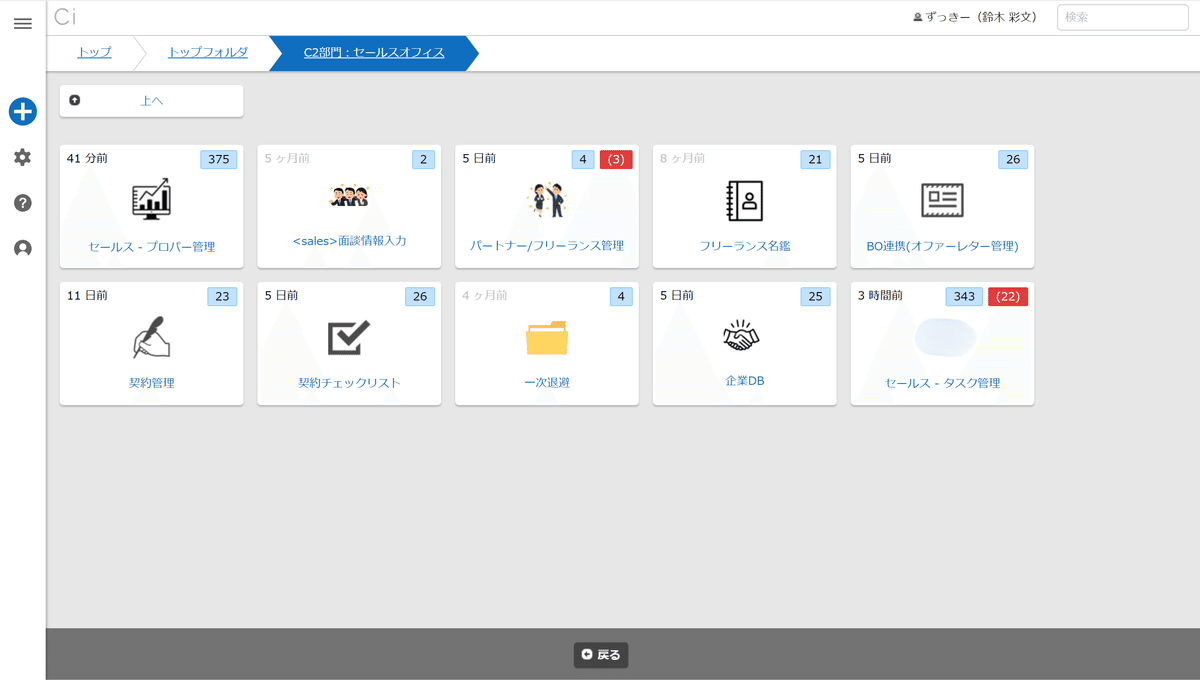The width and height of the screenshot is (1200, 680).
Task: Click the blue 4 badge on パートナー/フリーランス管理
Action: point(583,159)
